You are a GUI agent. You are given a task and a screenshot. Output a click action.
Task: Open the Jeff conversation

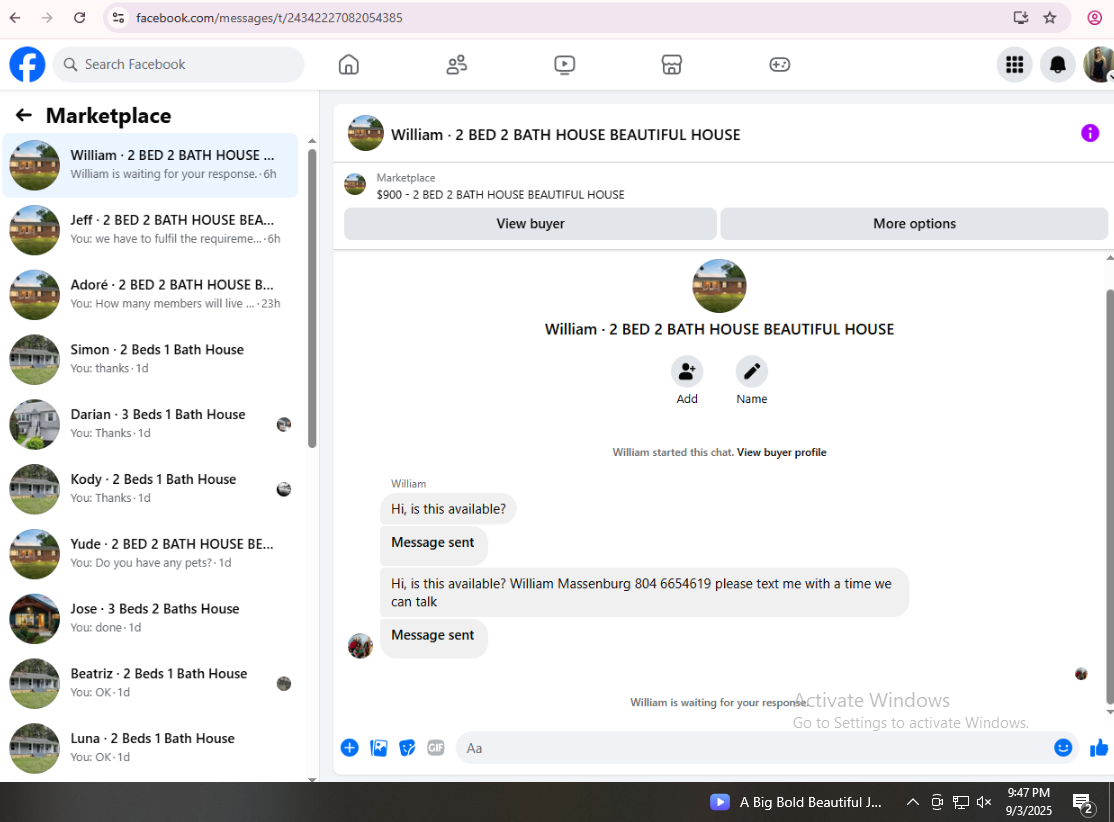151,229
